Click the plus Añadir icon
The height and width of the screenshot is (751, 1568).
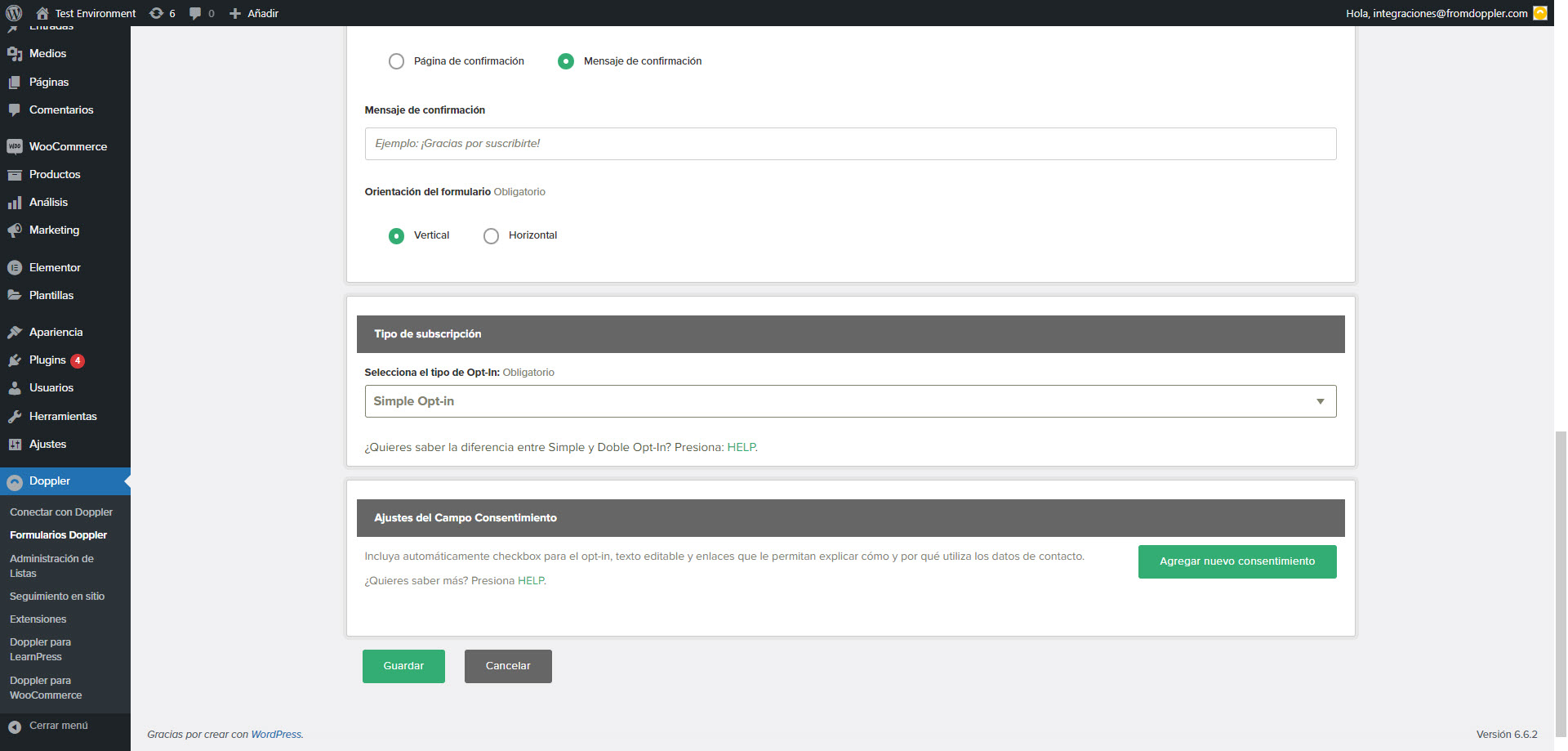pyautogui.click(x=234, y=13)
